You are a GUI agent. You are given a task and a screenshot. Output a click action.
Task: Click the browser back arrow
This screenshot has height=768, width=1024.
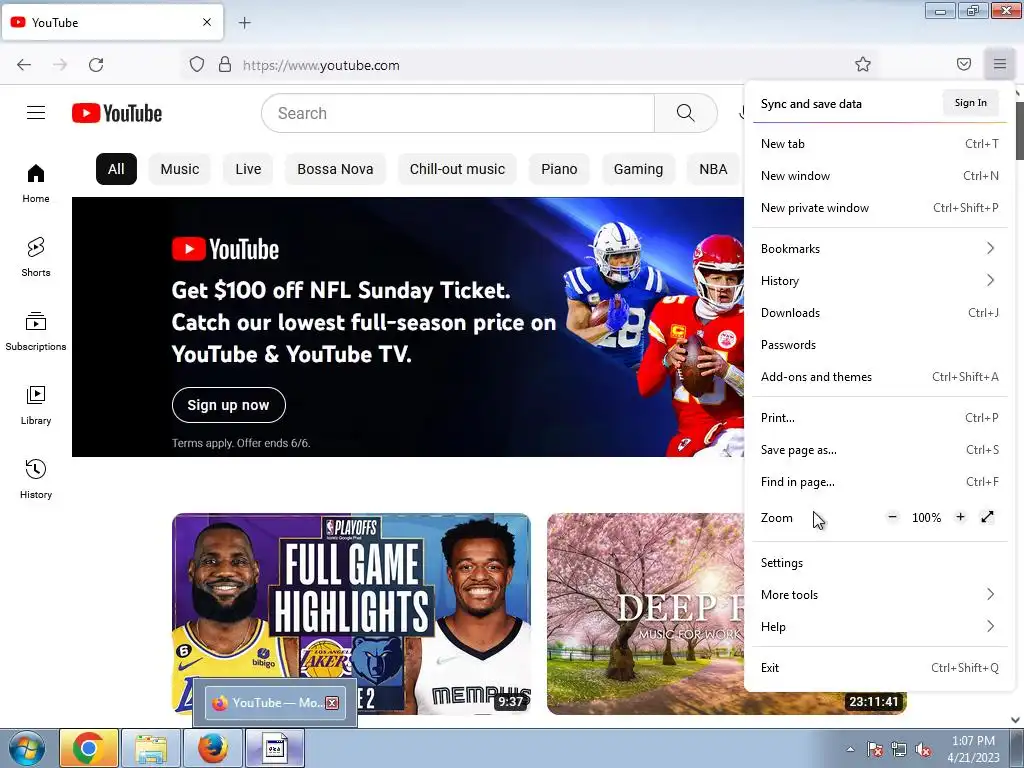pos(24,65)
